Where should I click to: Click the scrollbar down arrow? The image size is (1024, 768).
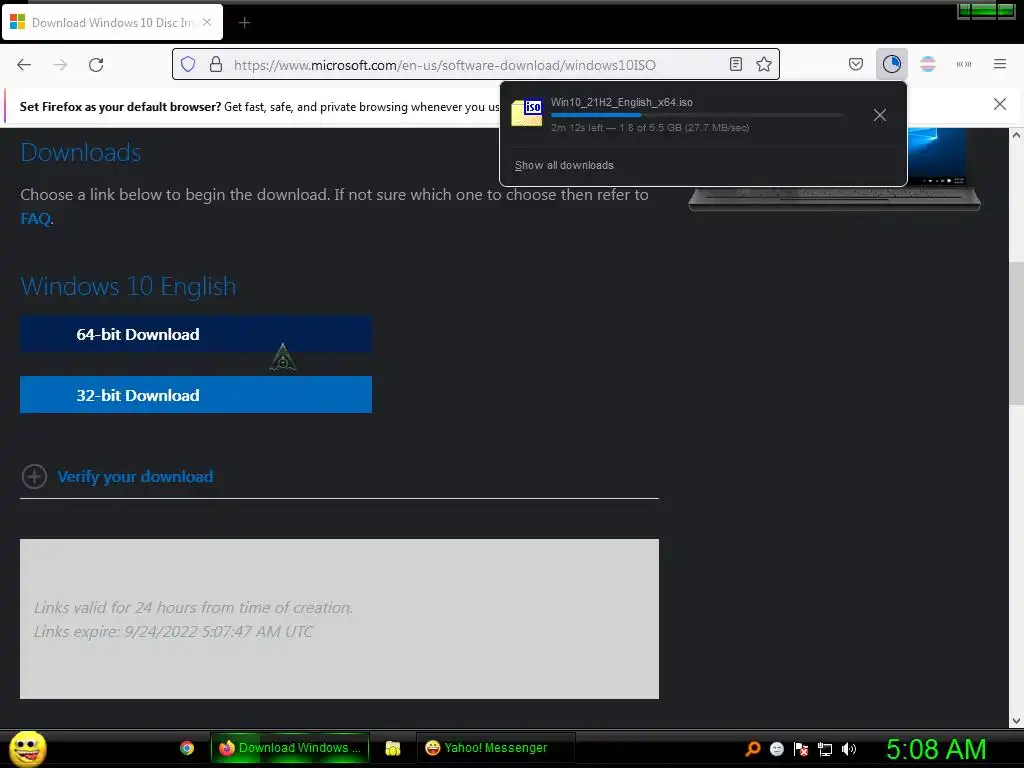1016,721
